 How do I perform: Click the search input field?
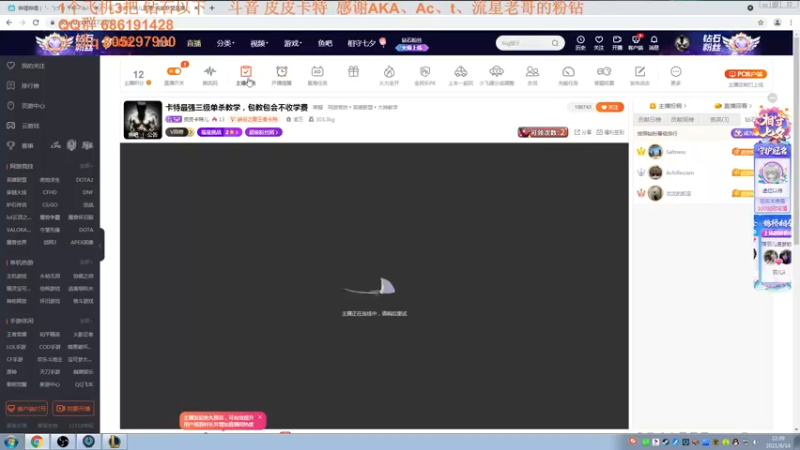click(x=524, y=43)
